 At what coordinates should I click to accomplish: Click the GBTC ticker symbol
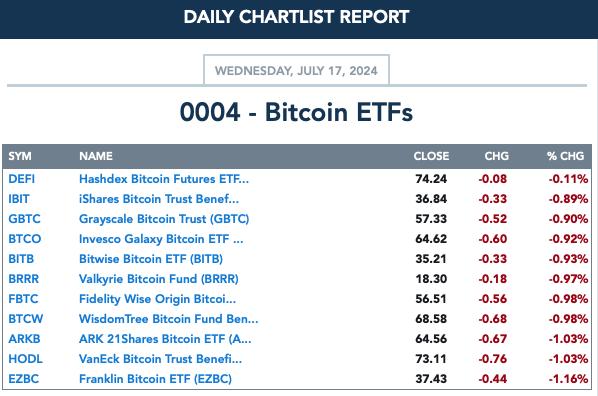coord(24,219)
